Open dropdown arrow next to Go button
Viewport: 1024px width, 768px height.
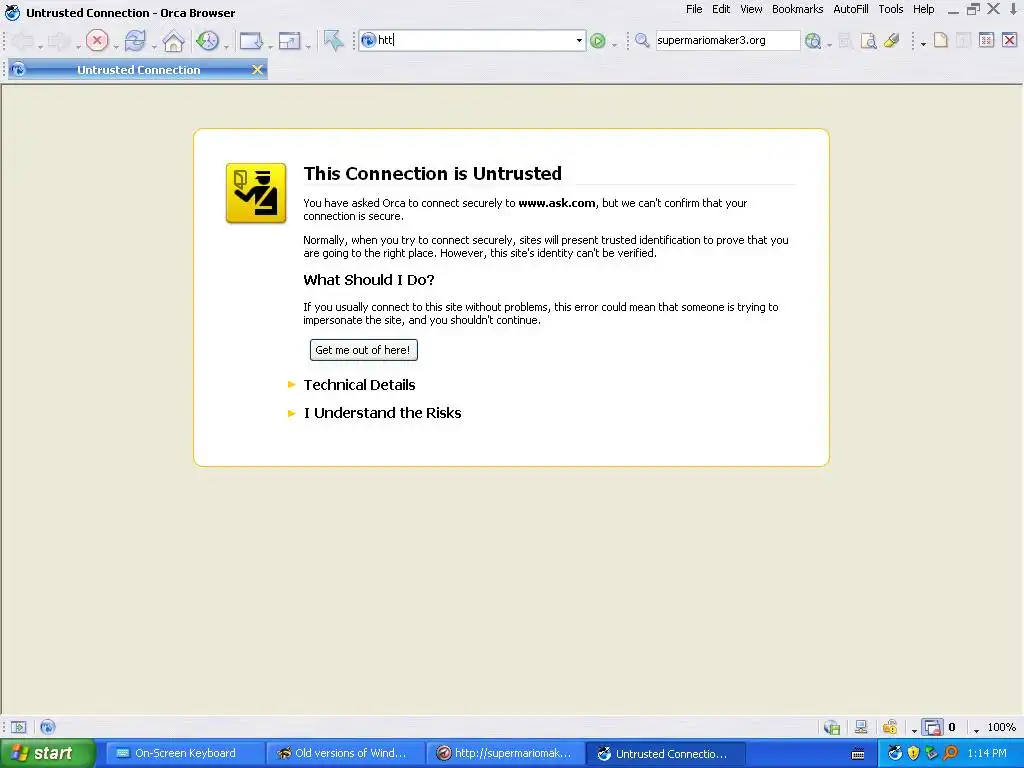(x=615, y=46)
